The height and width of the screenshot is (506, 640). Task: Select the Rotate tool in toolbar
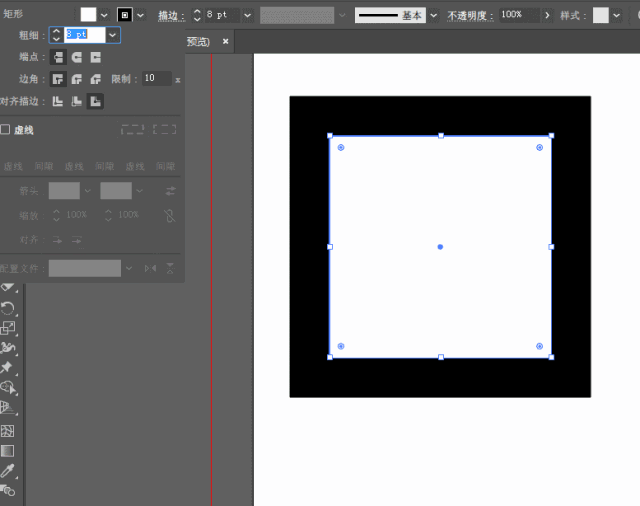click(8, 308)
